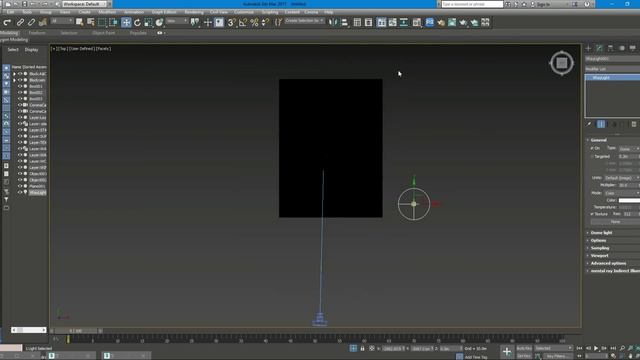
Task: Switch to the Freeform ribbon tab
Action: coord(37,33)
